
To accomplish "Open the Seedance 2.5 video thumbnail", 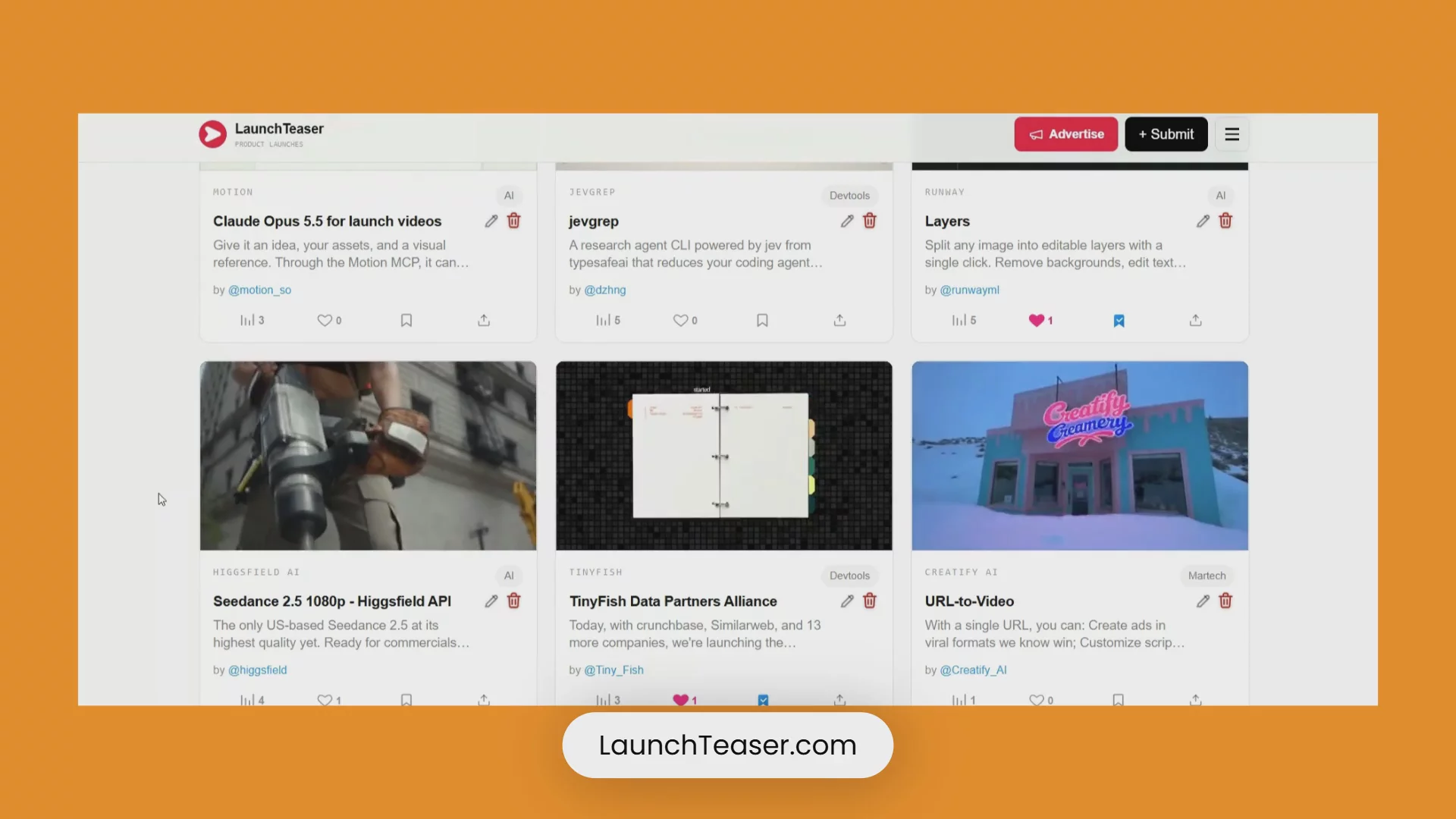I will click(x=368, y=456).
